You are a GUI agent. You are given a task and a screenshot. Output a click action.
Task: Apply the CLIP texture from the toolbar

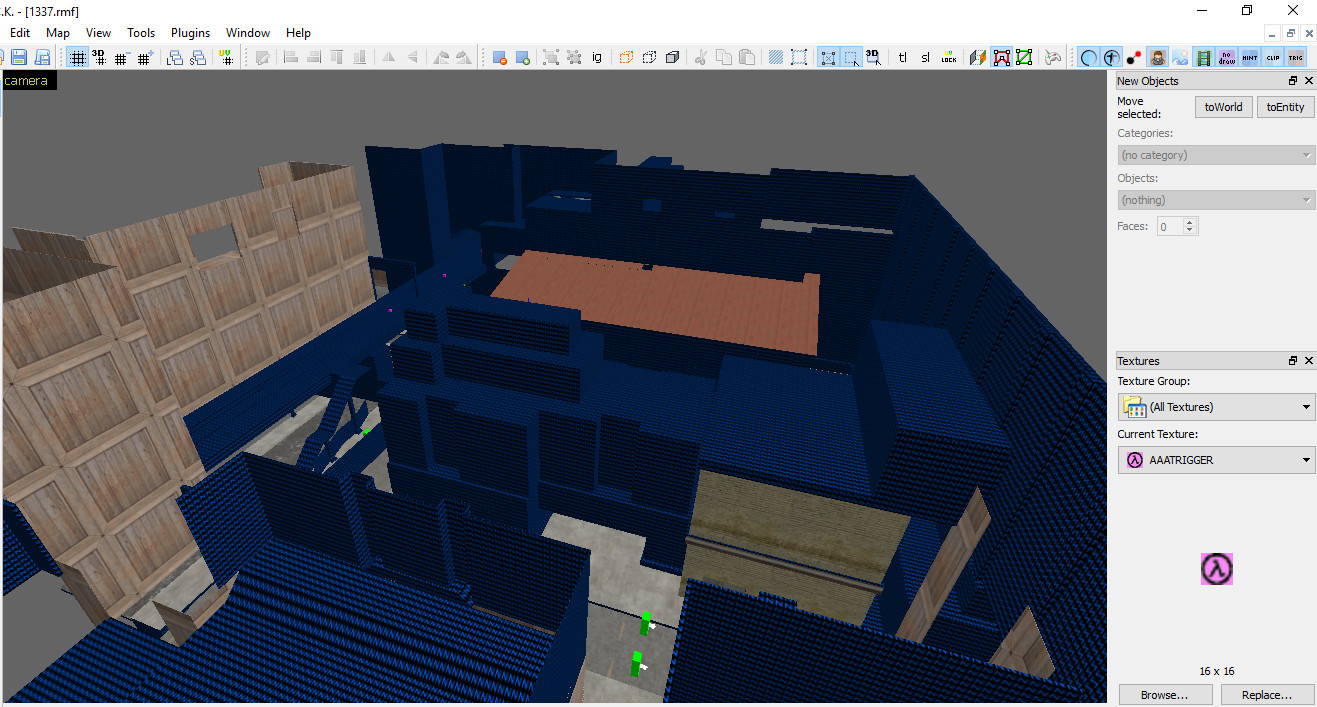click(x=1272, y=57)
